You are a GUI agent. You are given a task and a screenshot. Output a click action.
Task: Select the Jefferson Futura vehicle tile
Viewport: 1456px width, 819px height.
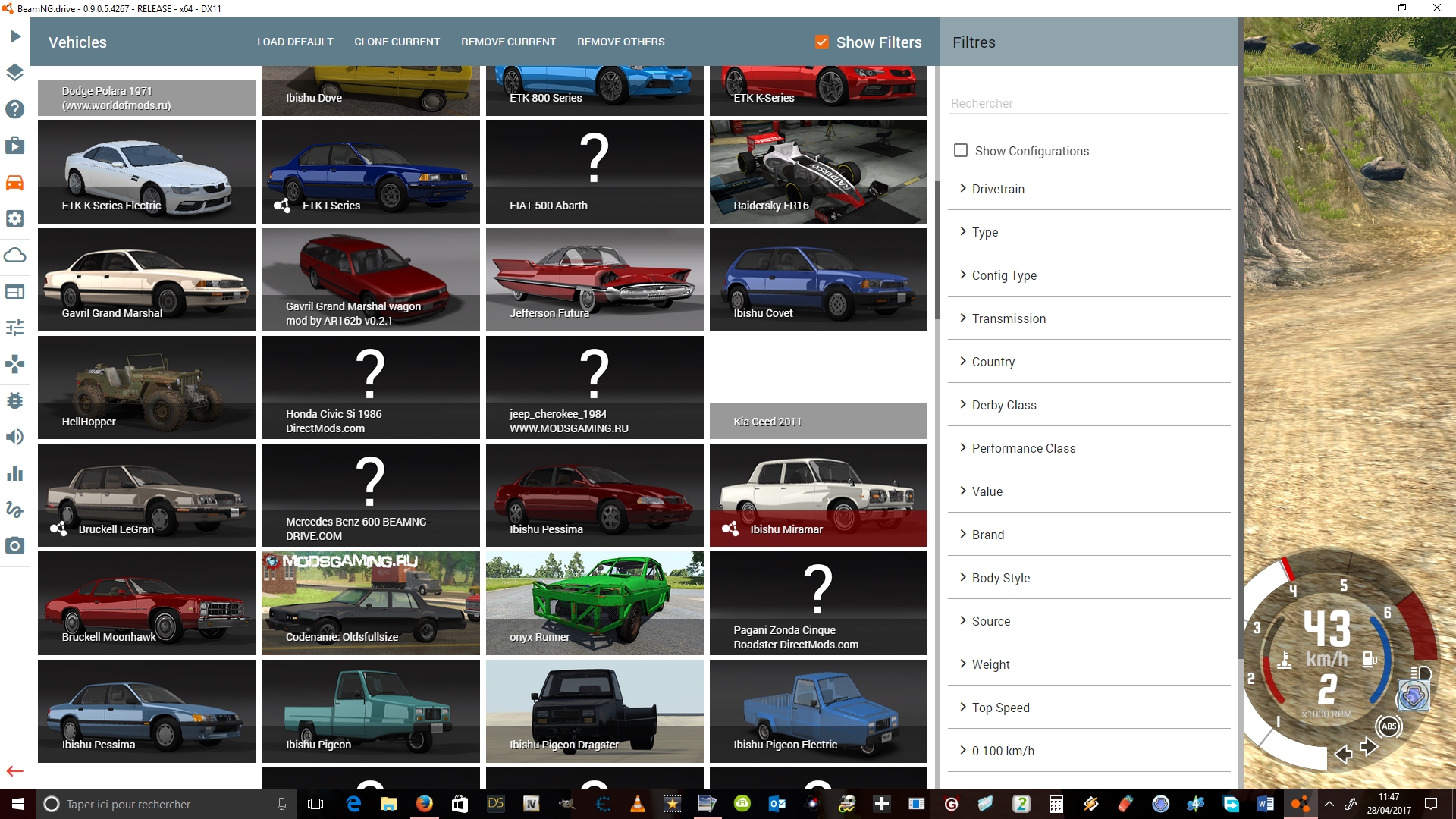(595, 280)
